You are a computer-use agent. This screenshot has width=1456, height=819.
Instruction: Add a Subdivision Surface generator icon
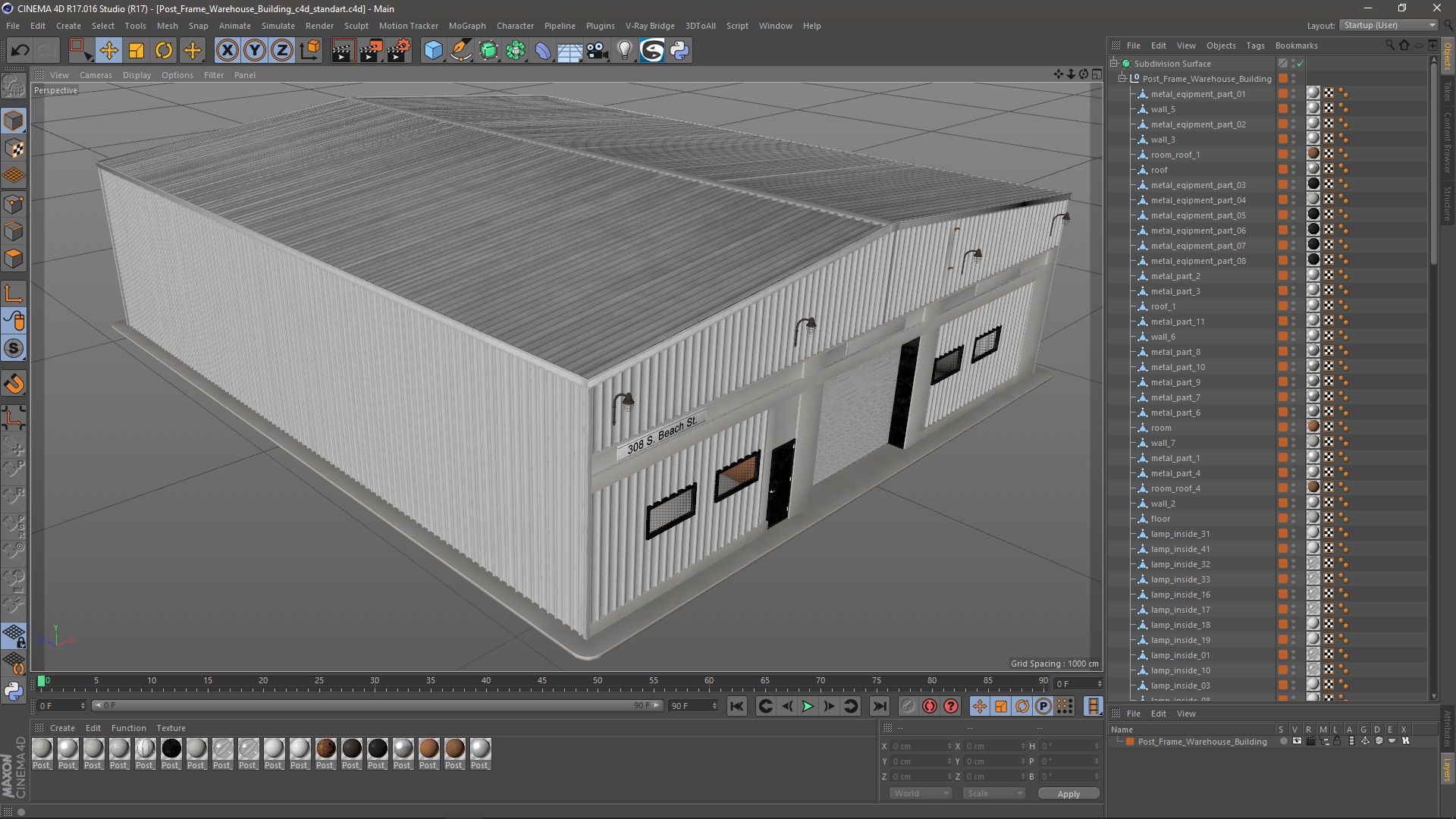488,51
